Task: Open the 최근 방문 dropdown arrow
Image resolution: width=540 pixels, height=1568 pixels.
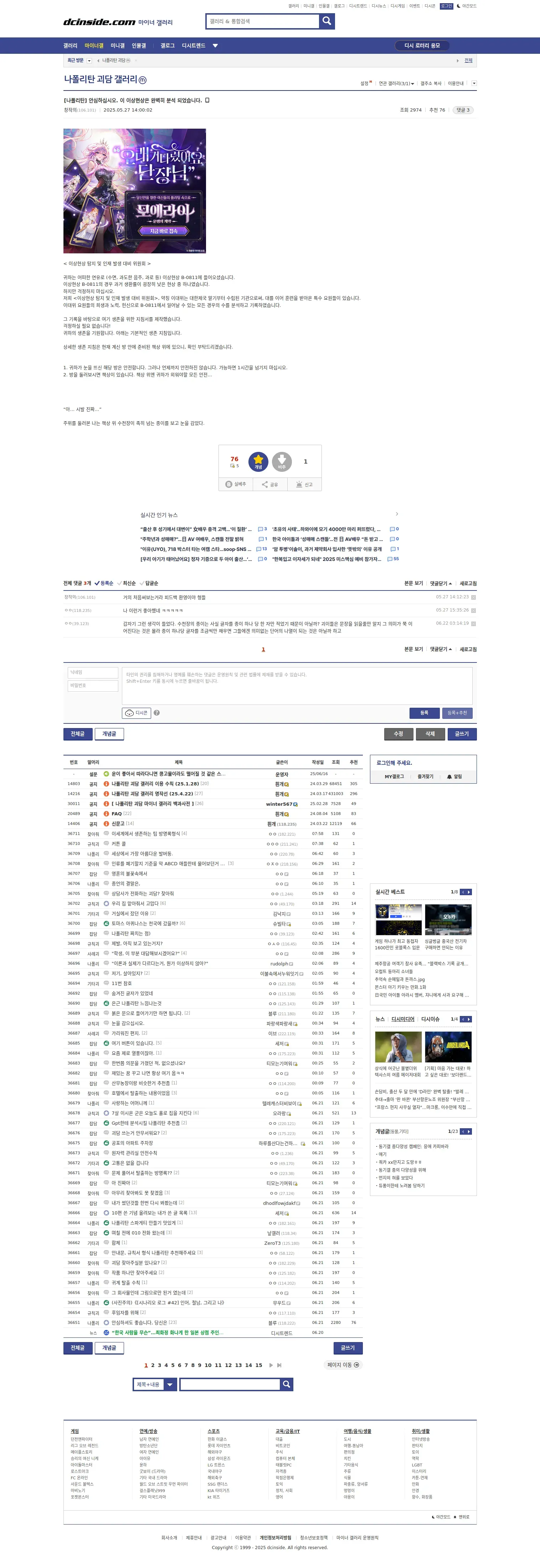Action: (89, 61)
